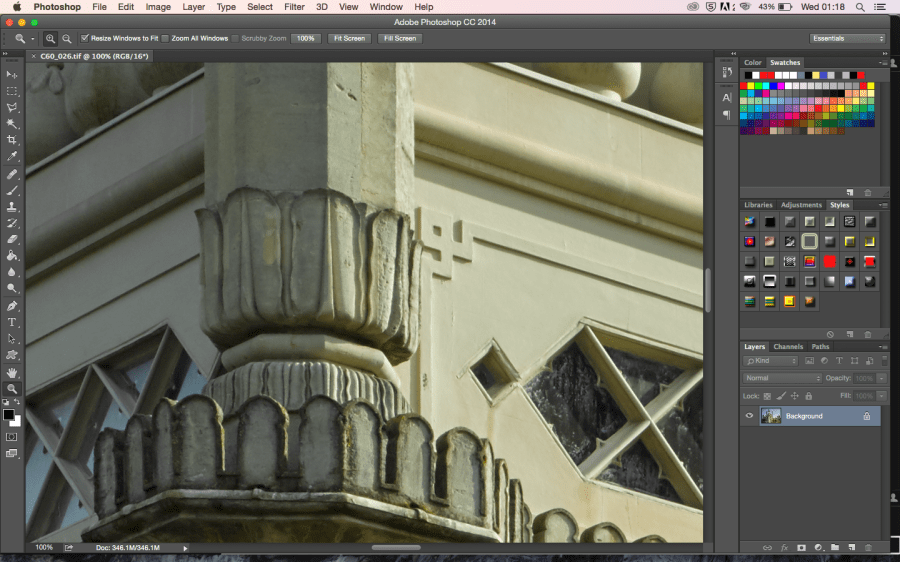Screen dimensions: 900x562
Task: Select the Hand tool
Action: coord(12,372)
